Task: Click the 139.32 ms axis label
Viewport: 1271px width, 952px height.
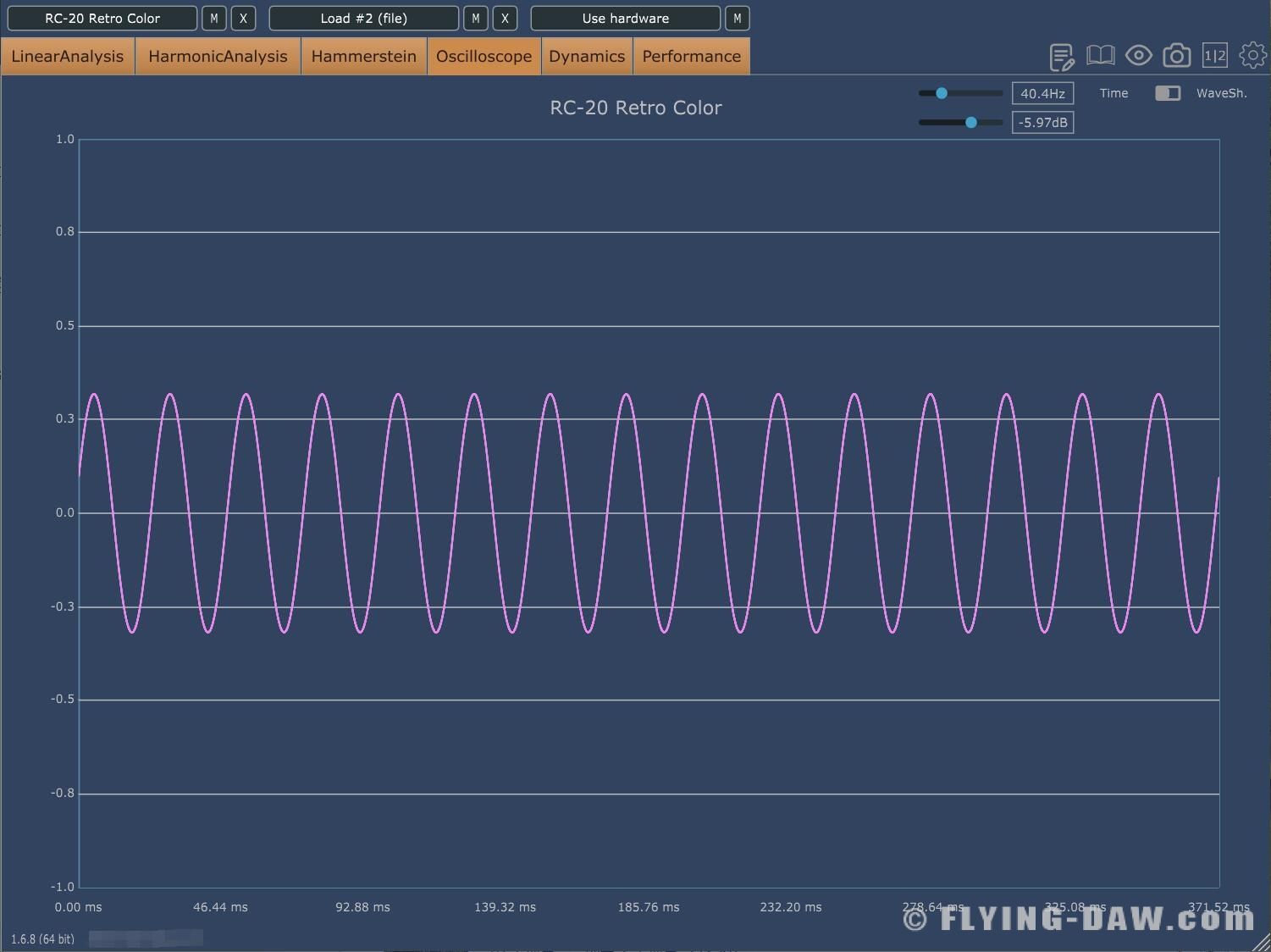Action: [x=505, y=907]
